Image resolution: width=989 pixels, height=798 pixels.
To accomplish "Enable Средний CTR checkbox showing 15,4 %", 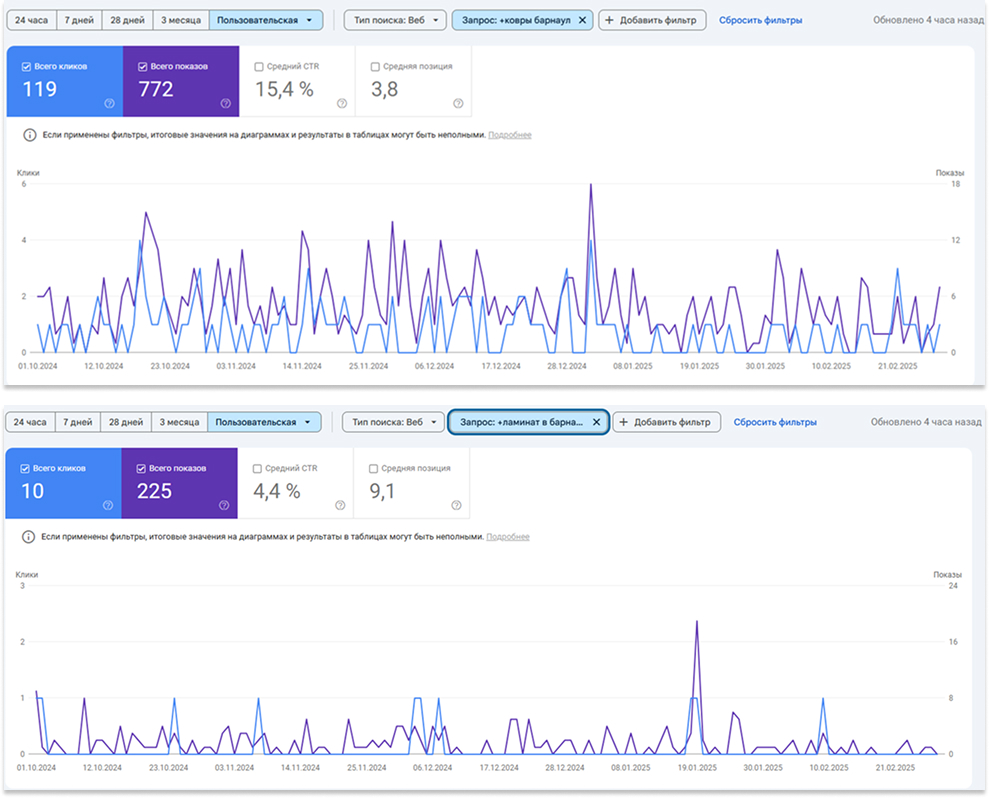I will click(259, 67).
